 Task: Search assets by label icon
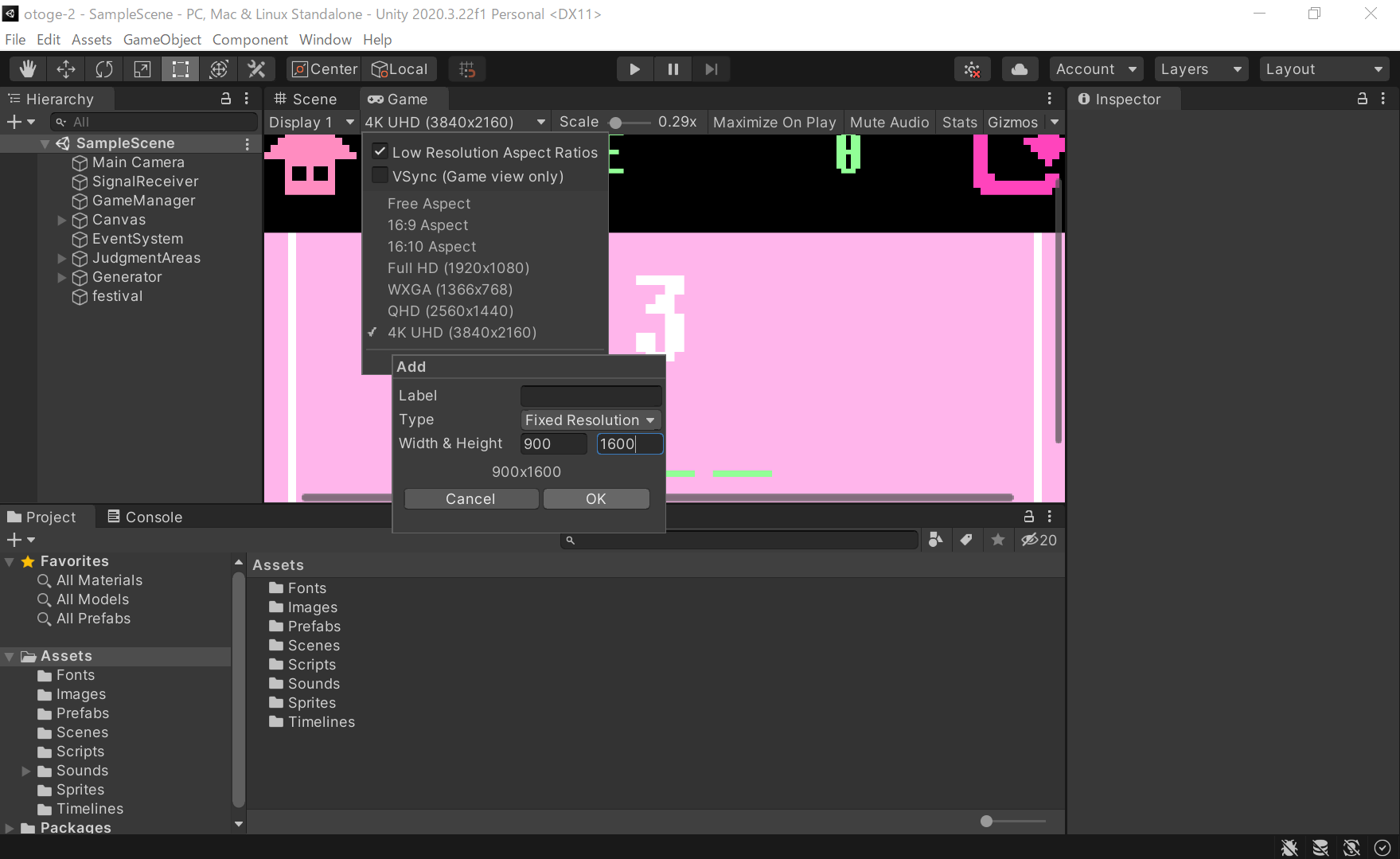point(966,540)
